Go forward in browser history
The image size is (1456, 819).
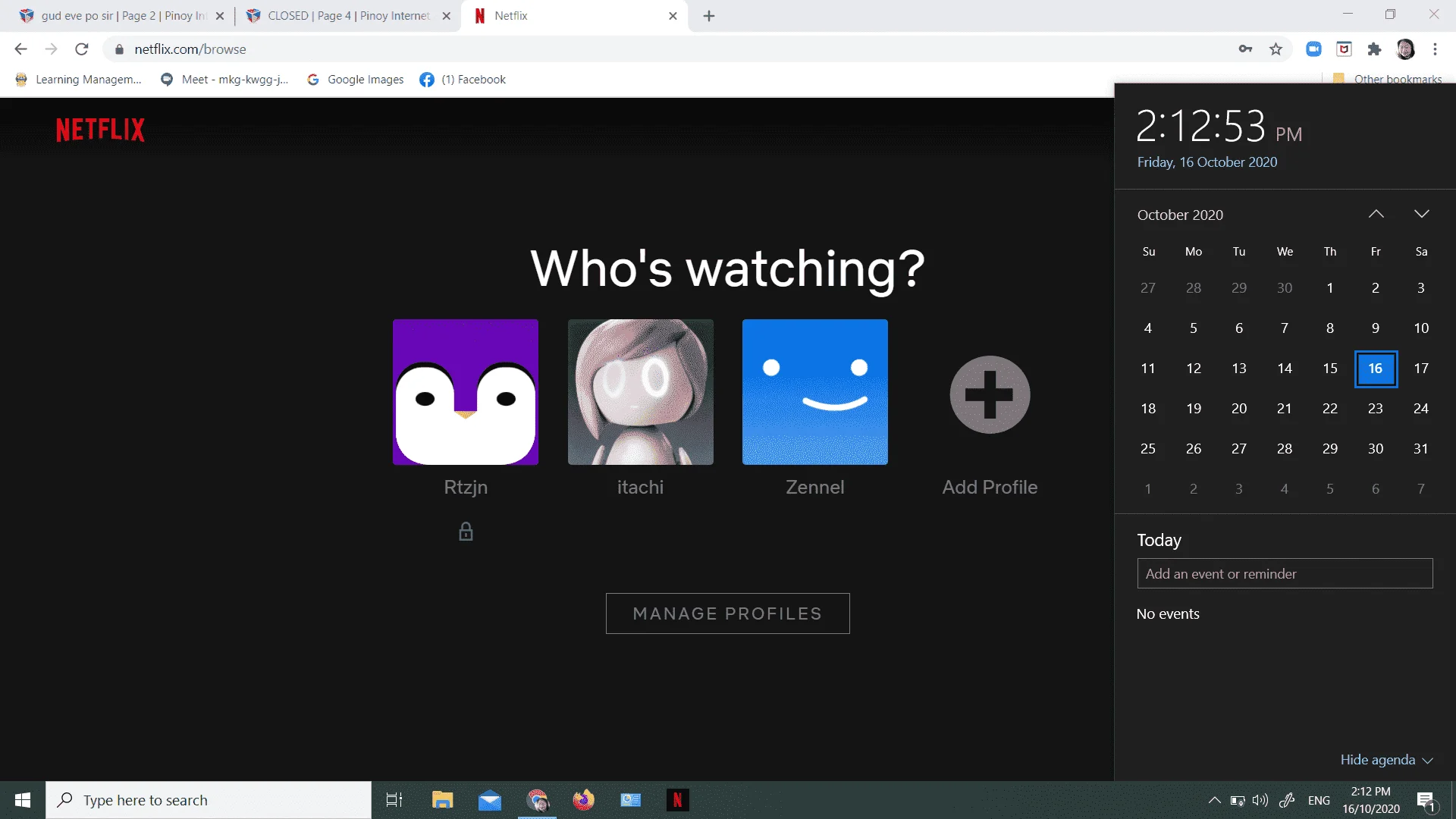click(51, 49)
